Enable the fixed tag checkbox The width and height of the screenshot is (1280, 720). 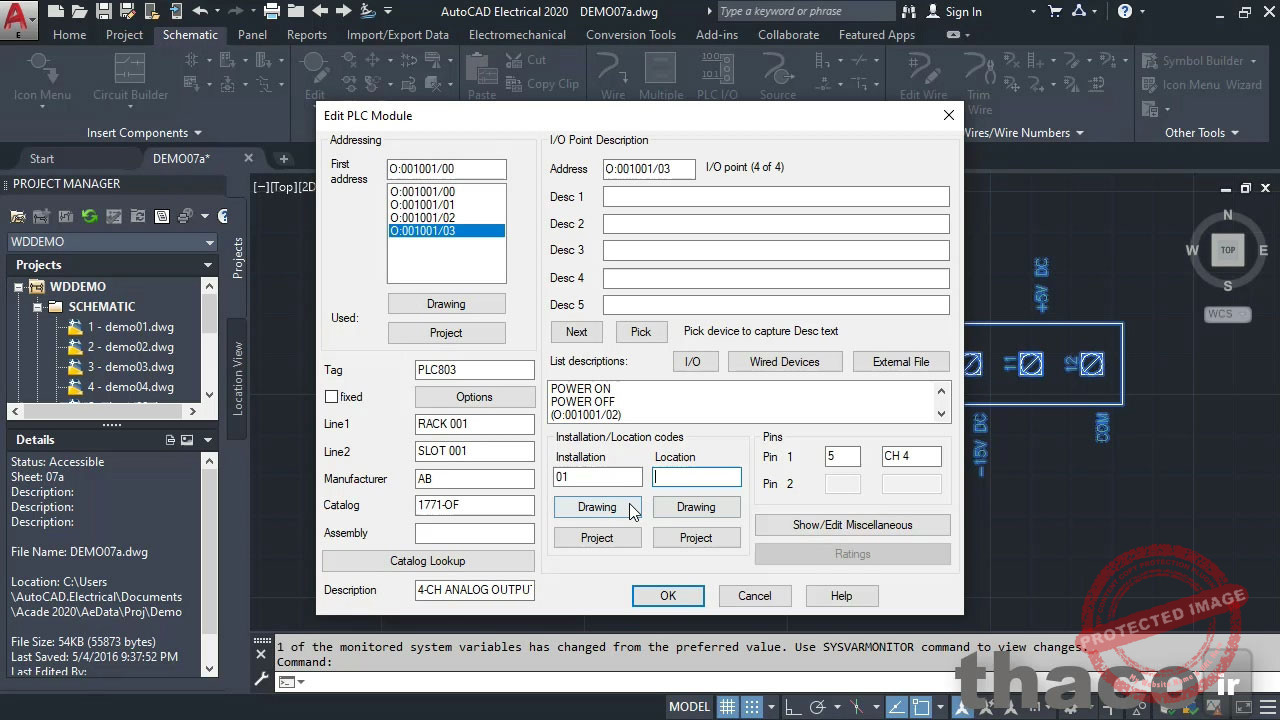click(331, 397)
